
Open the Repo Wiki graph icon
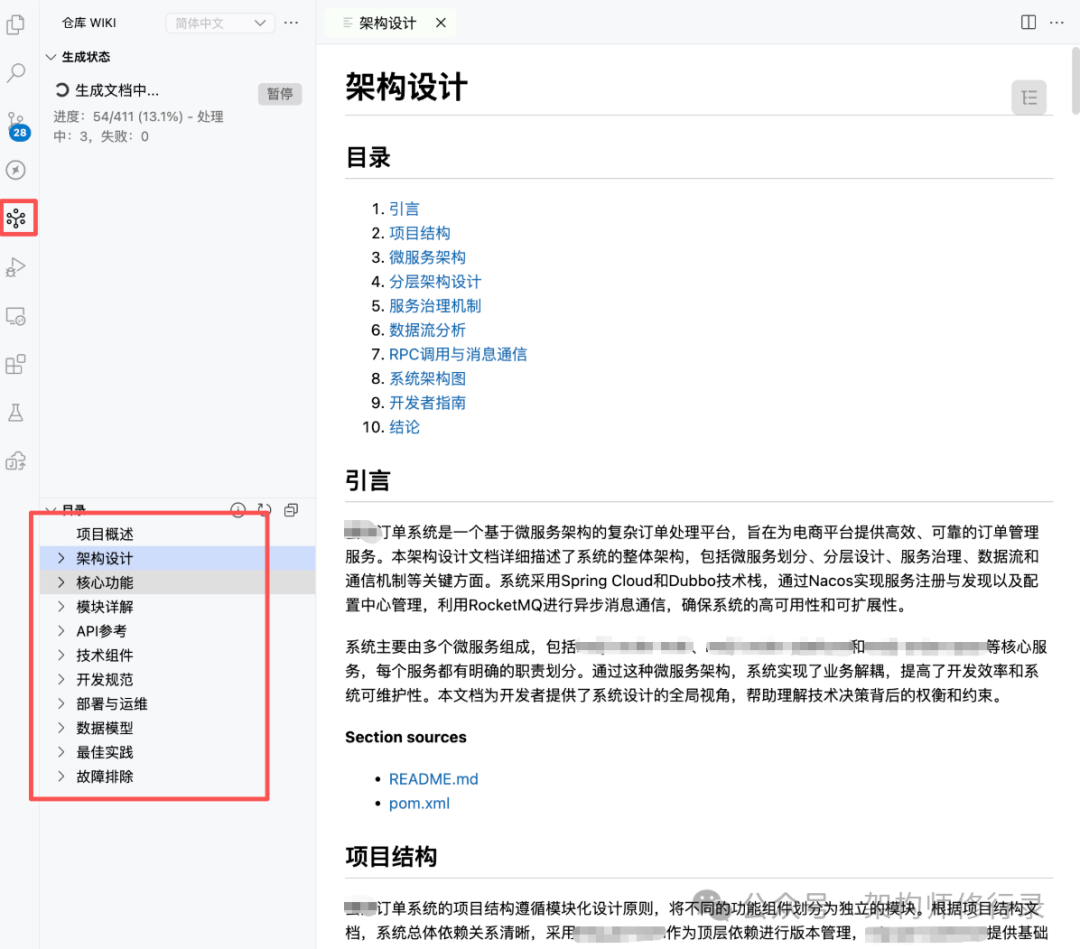(16, 219)
